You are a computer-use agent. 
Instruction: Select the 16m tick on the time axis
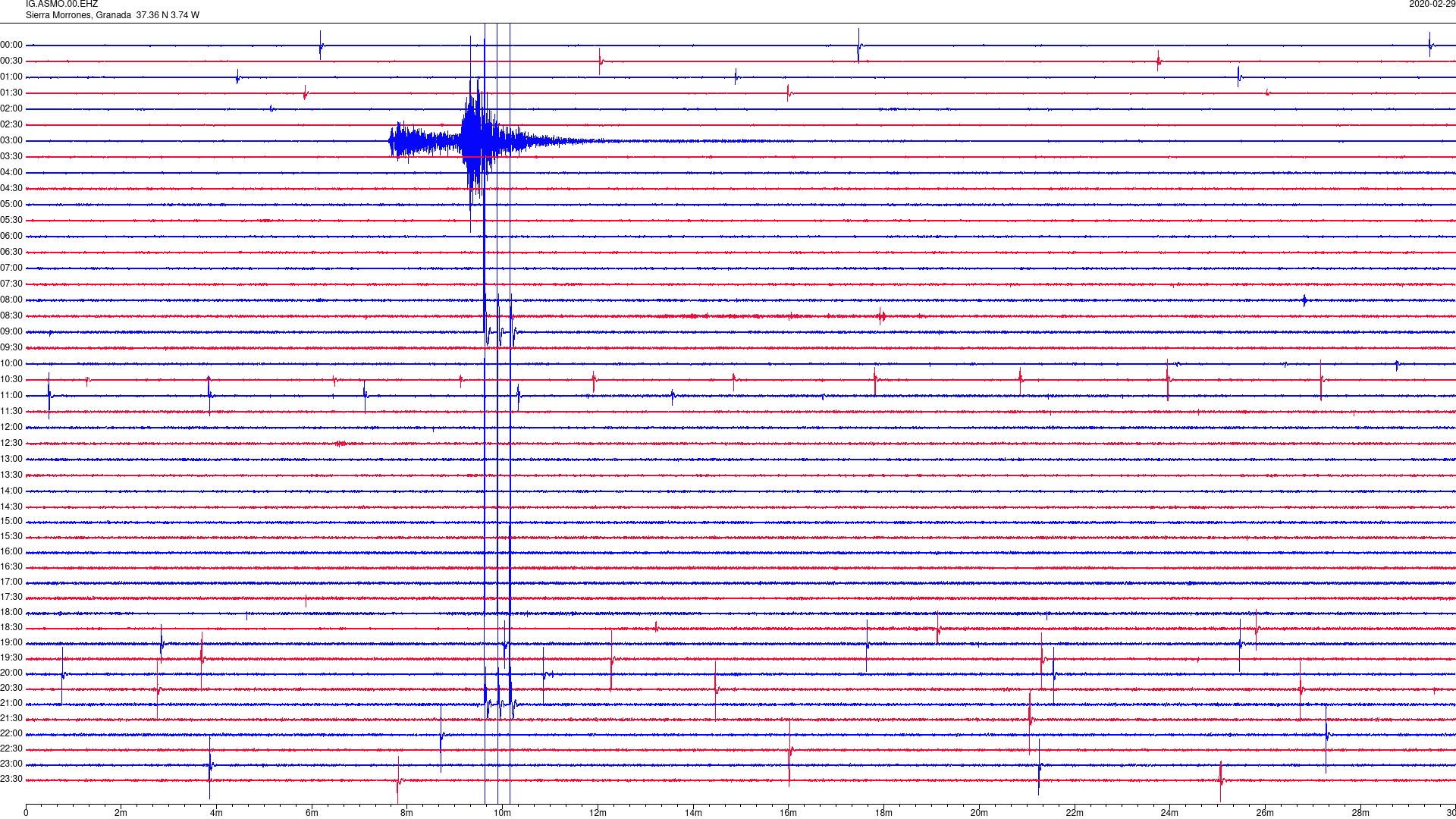point(788,813)
